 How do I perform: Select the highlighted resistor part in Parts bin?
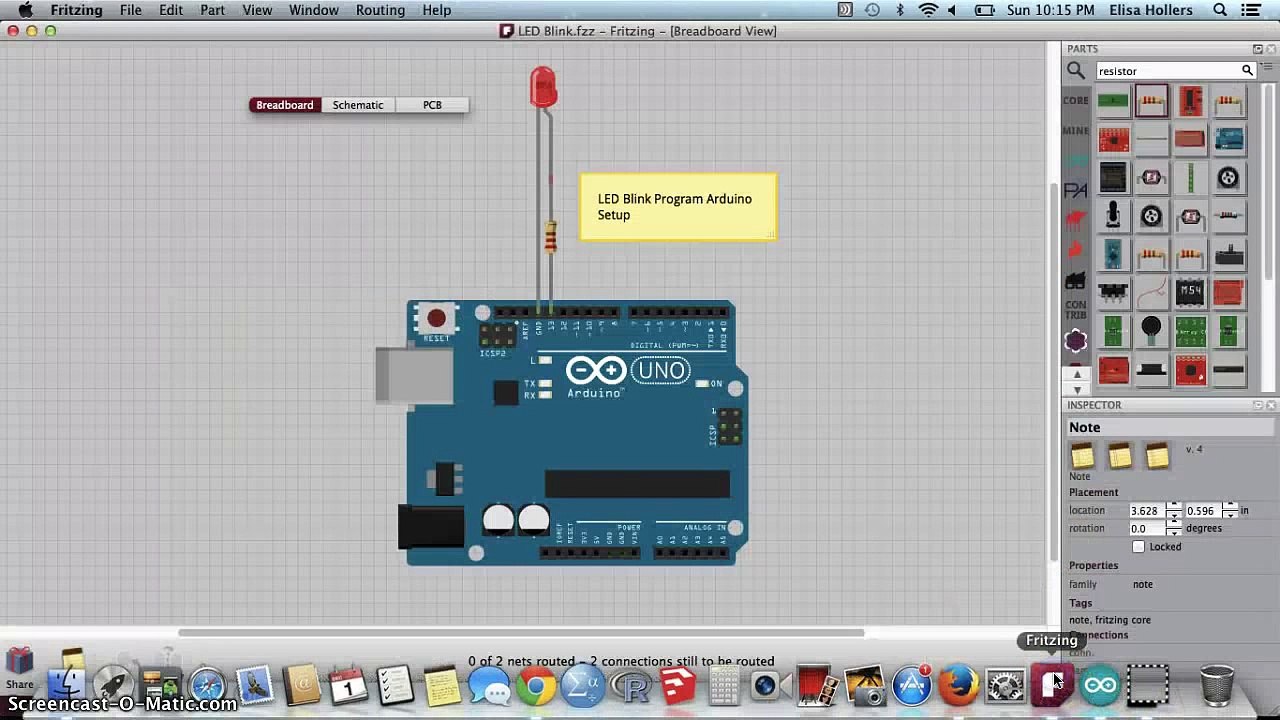[1151, 101]
